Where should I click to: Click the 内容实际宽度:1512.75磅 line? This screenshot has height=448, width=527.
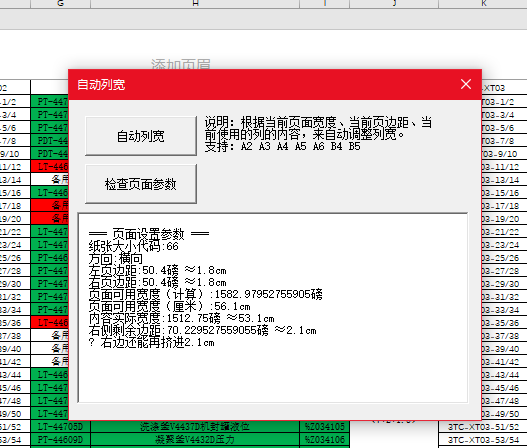pos(181,318)
